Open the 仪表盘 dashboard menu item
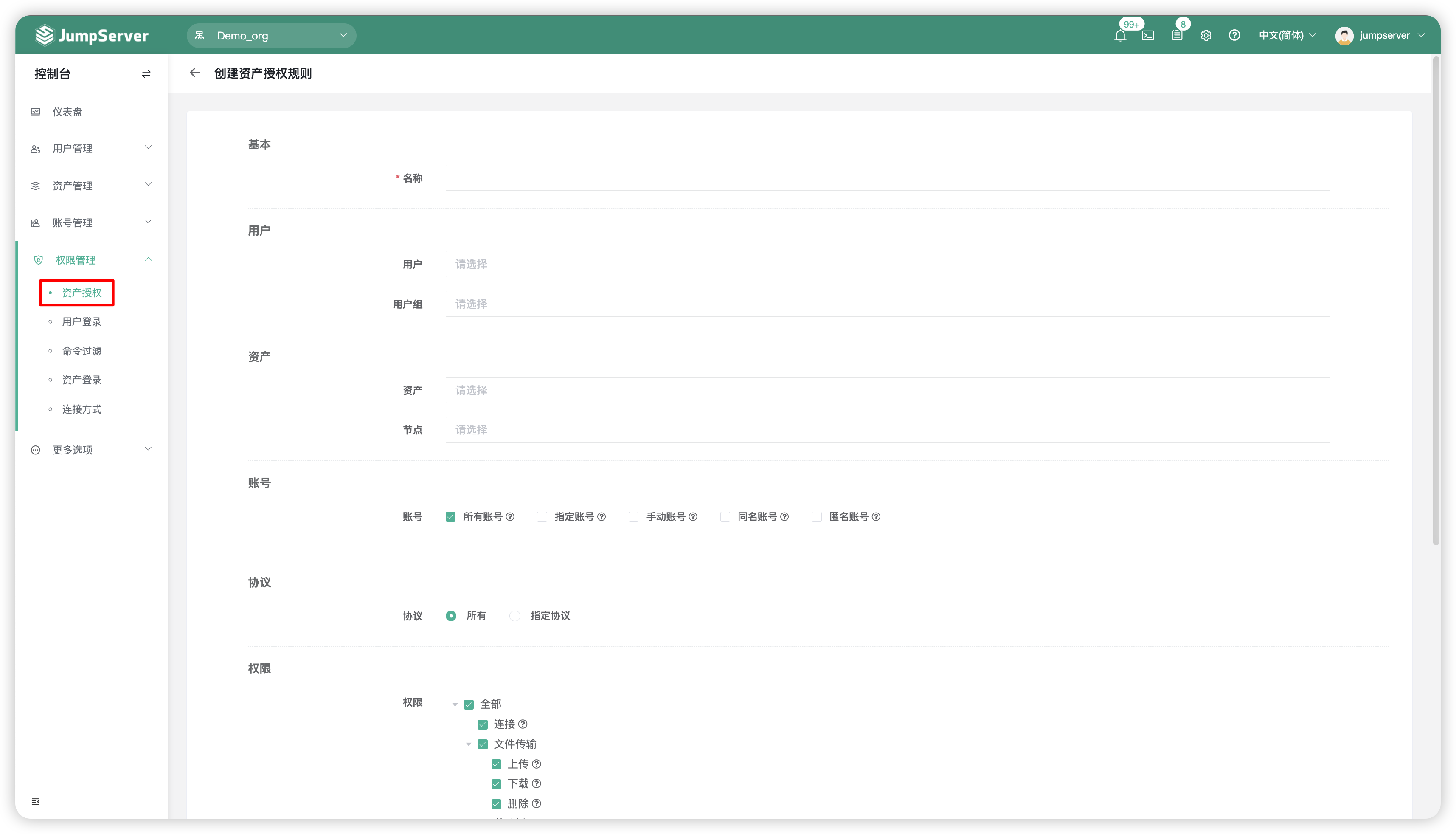The height and width of the screenshot is (834, 1456). click(x=92, y=112)
